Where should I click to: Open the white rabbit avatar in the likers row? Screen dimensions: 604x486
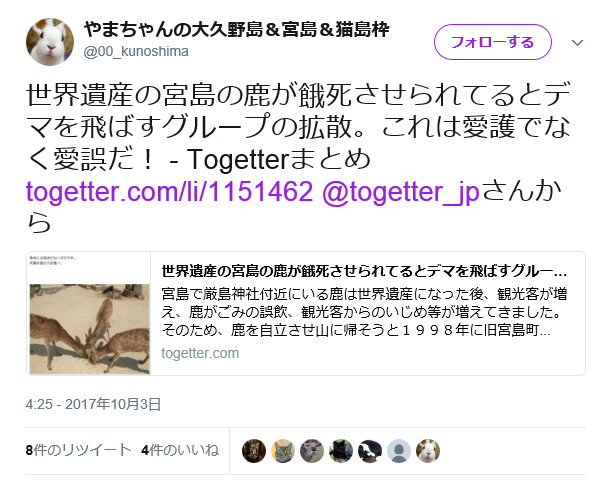(x=428, y=451)
